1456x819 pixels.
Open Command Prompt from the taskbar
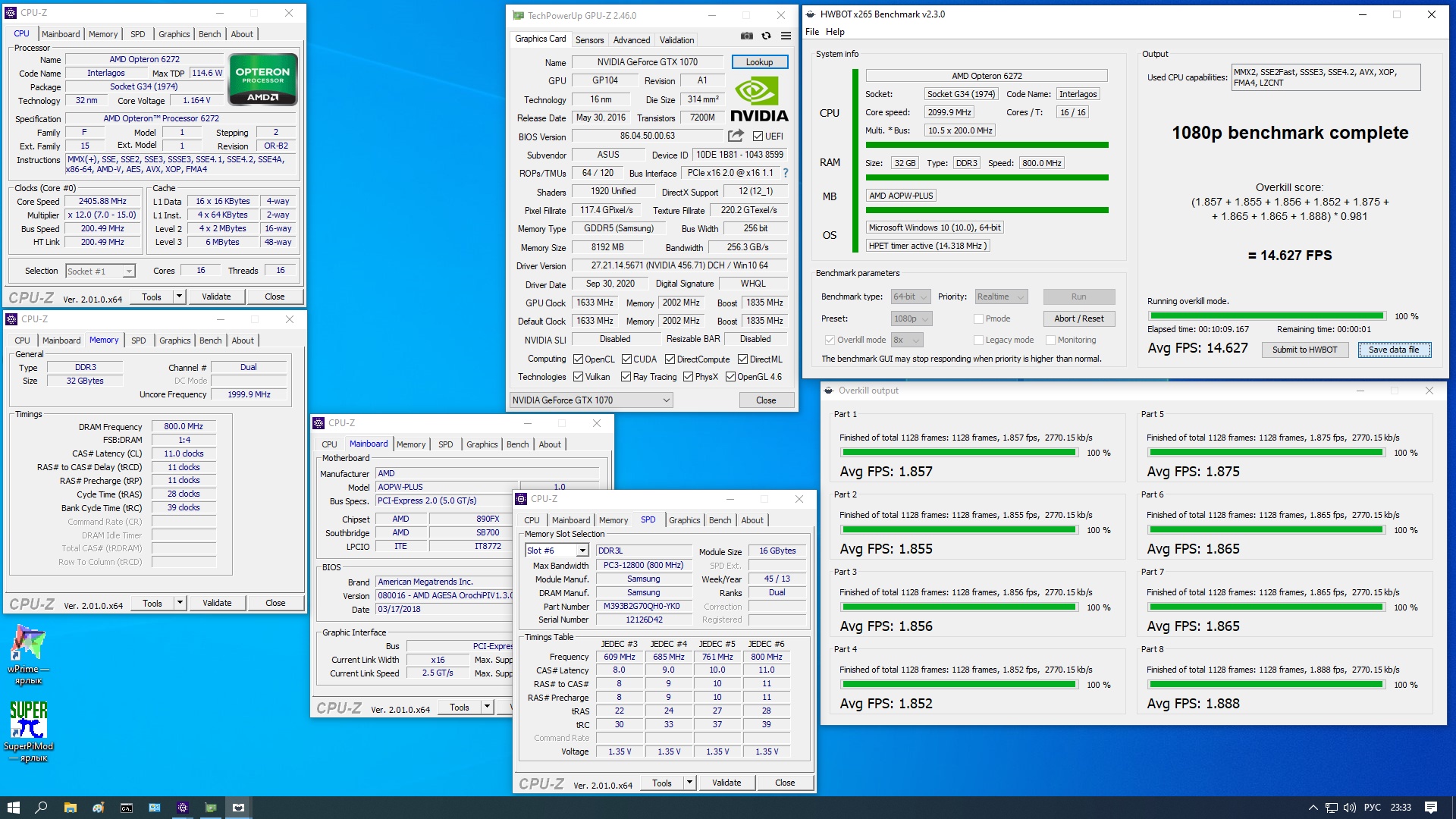click(126, 808)
